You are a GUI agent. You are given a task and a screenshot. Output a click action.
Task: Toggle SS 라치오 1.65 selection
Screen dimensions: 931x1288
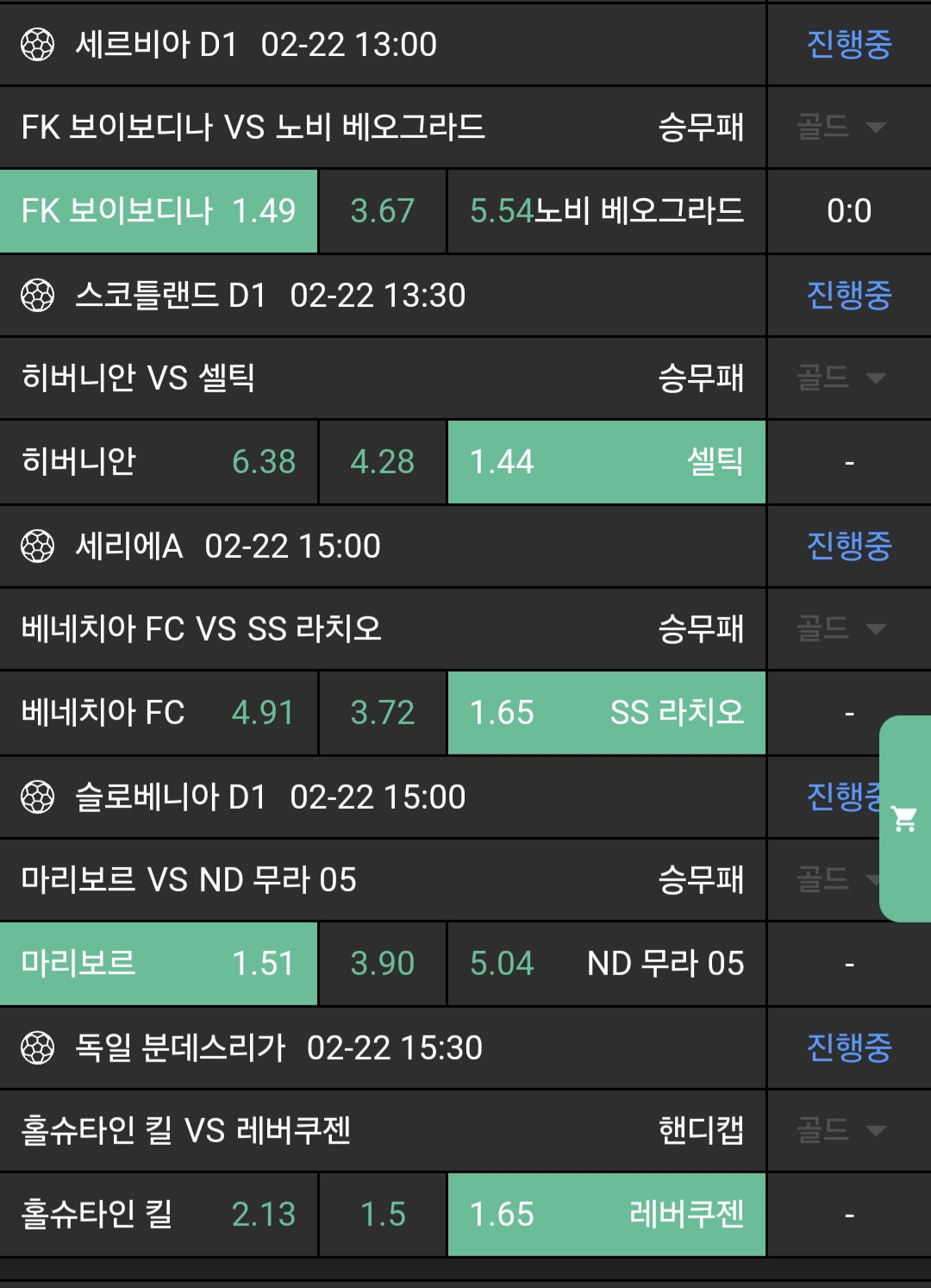point(606,713)
